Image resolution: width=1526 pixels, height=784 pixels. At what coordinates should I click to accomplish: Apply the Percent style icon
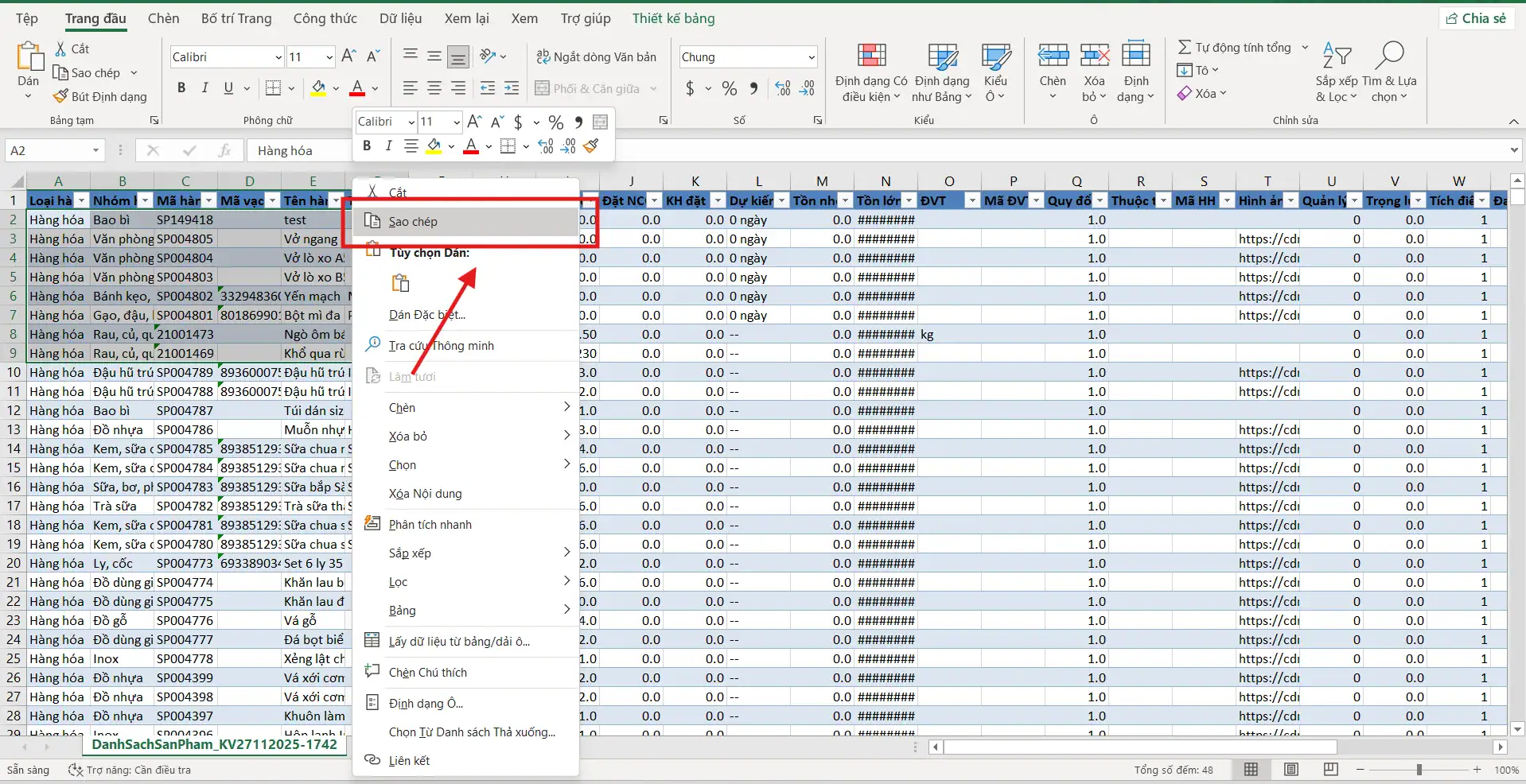pos(730,88)
